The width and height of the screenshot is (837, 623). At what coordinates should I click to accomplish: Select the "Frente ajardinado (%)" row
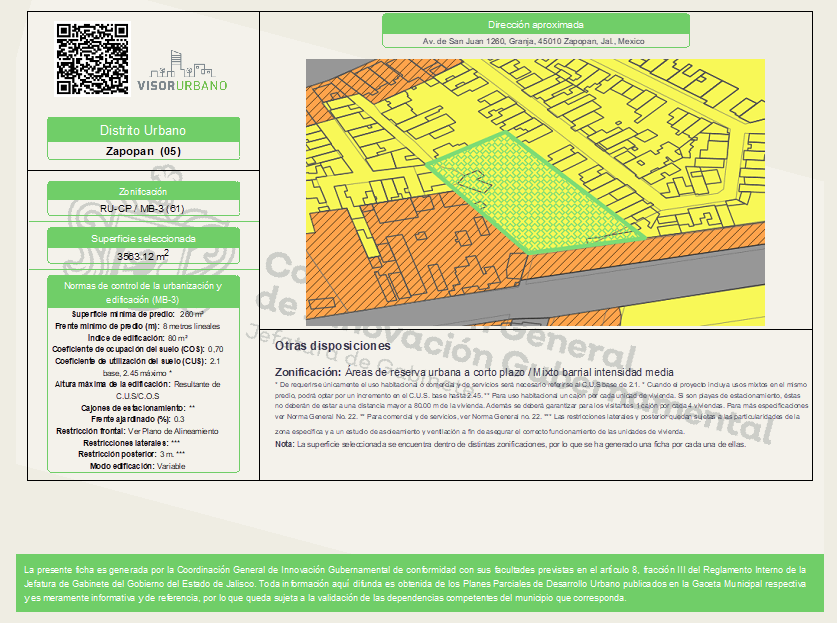pos(138,420)
